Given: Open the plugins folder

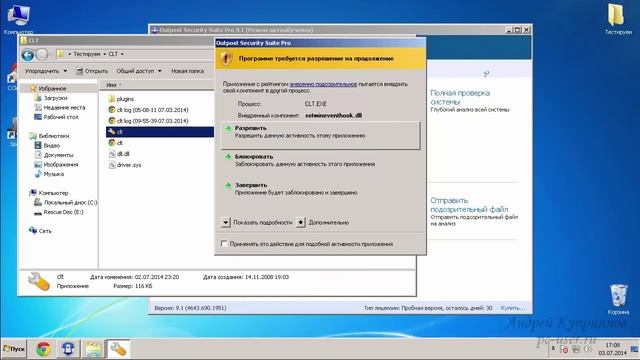Looking at the screenshot, I should coord(121,99).
